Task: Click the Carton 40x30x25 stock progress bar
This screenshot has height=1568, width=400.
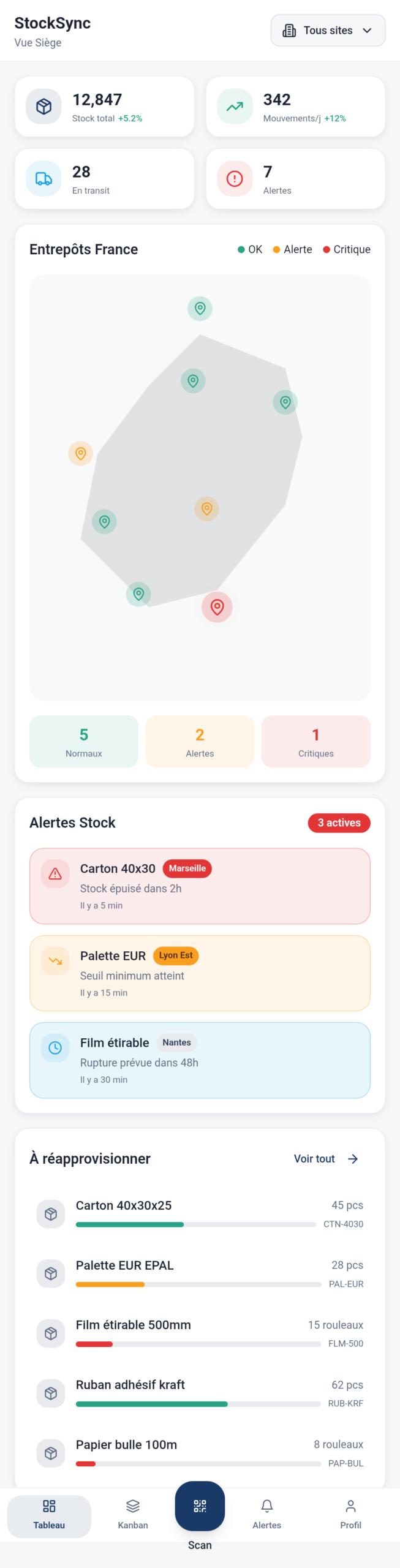Action: tap(195, 1224)
